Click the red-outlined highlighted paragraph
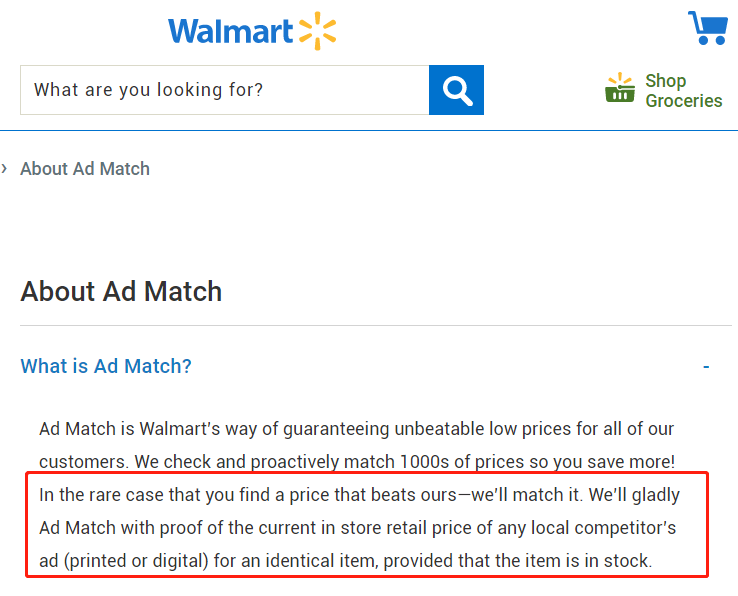The image size is (738, 596). point(367,524)
